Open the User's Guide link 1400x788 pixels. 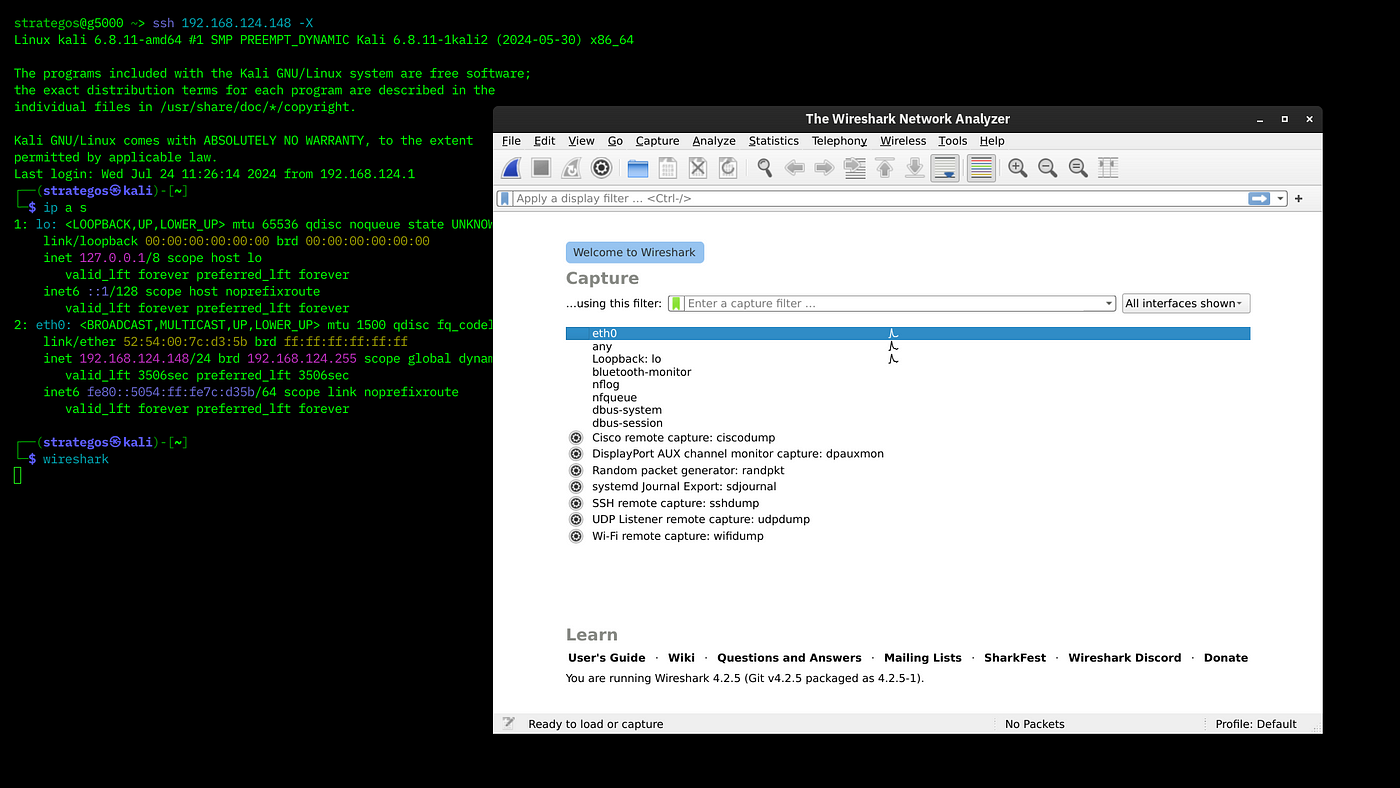click(607, 658)
